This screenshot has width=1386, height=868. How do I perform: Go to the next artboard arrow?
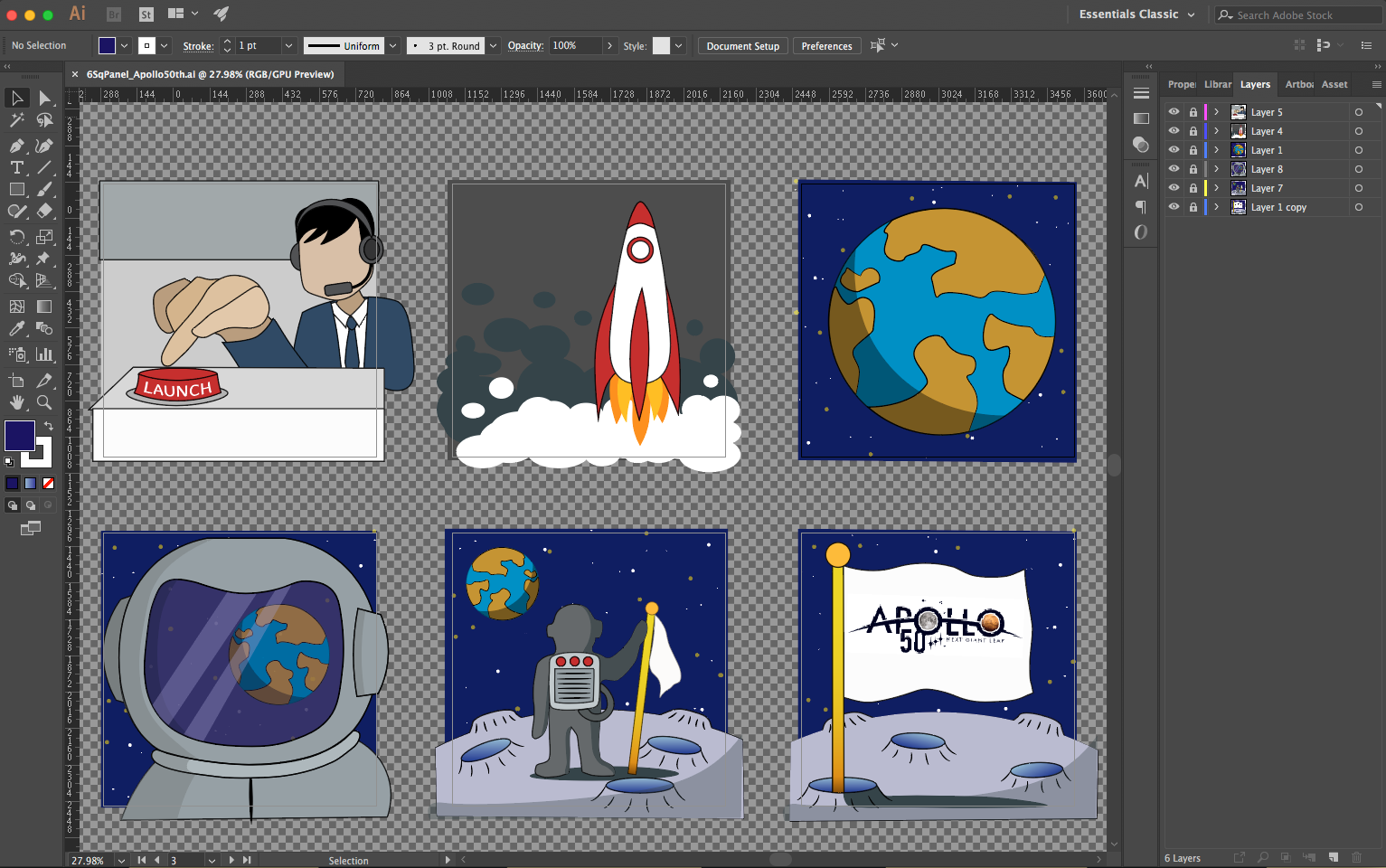click(x=231, y=861)
